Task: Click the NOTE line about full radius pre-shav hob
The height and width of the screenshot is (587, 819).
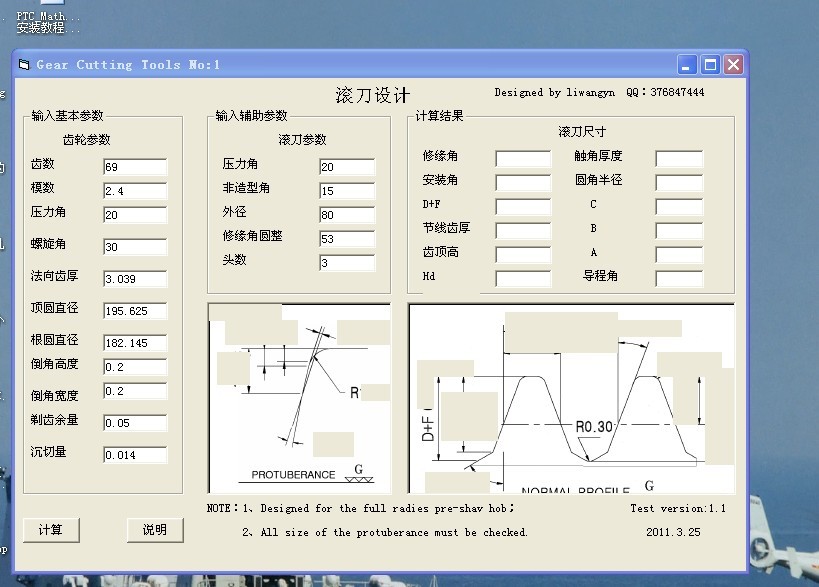Action: click(x=360, y=508)
